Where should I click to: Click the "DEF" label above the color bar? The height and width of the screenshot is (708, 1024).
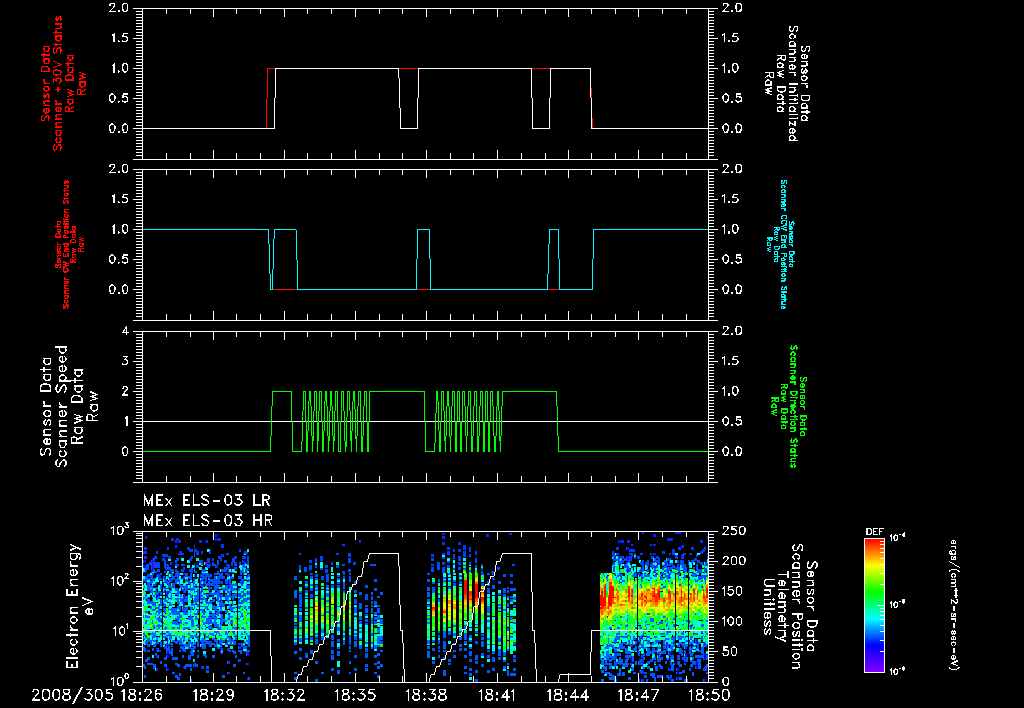(874, 532)
